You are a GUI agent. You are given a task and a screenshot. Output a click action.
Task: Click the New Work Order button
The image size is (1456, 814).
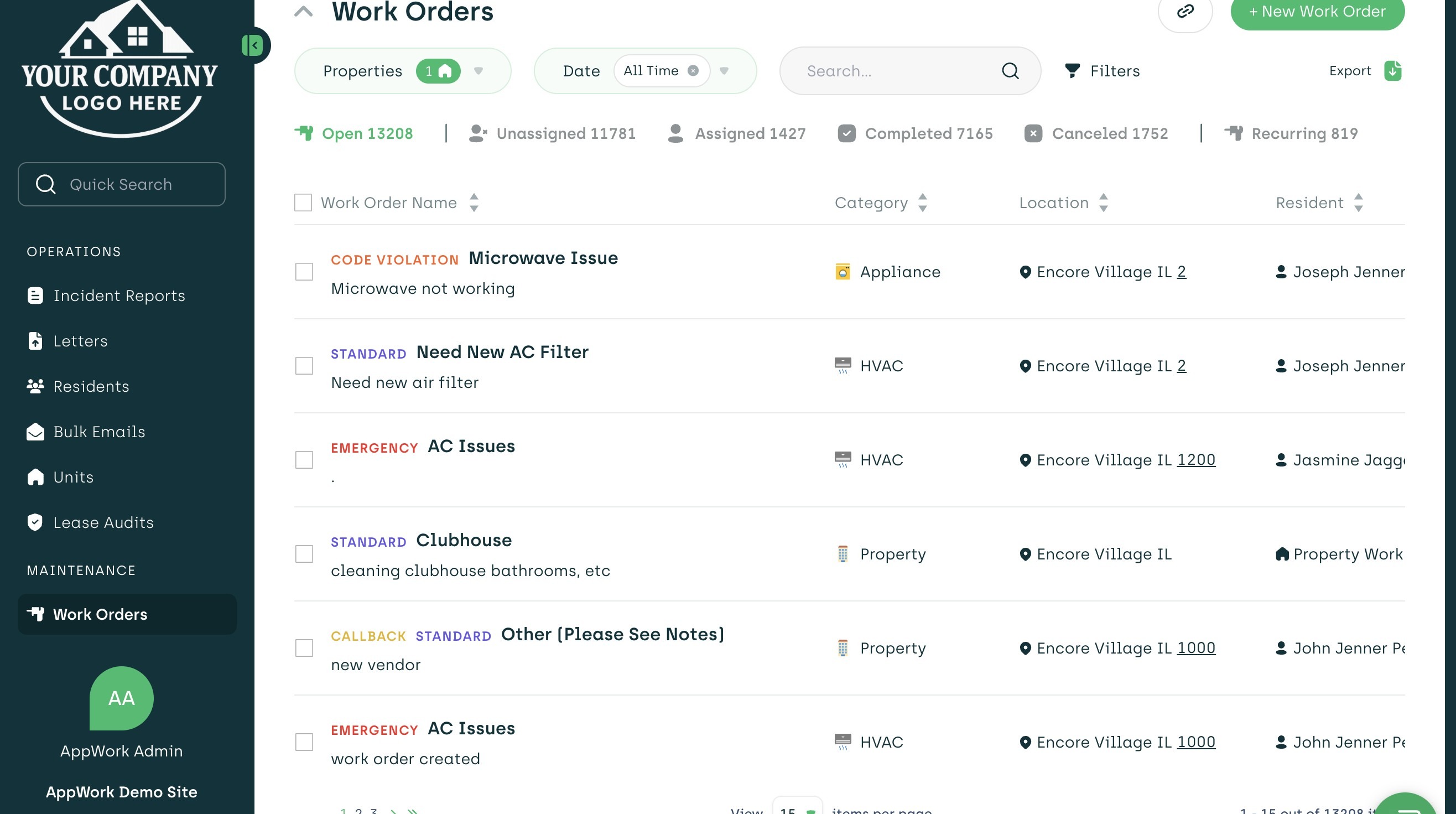point(1317,11)
